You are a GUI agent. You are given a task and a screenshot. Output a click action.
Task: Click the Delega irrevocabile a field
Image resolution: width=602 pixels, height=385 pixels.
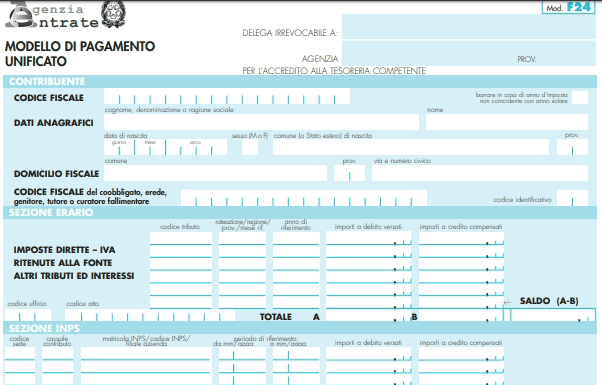[x=468, y=27]
